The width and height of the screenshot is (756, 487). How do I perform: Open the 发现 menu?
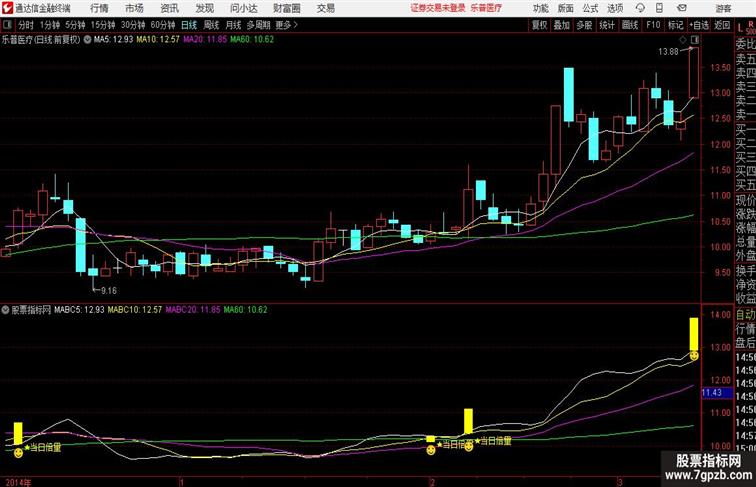click(x=204, y=8)
